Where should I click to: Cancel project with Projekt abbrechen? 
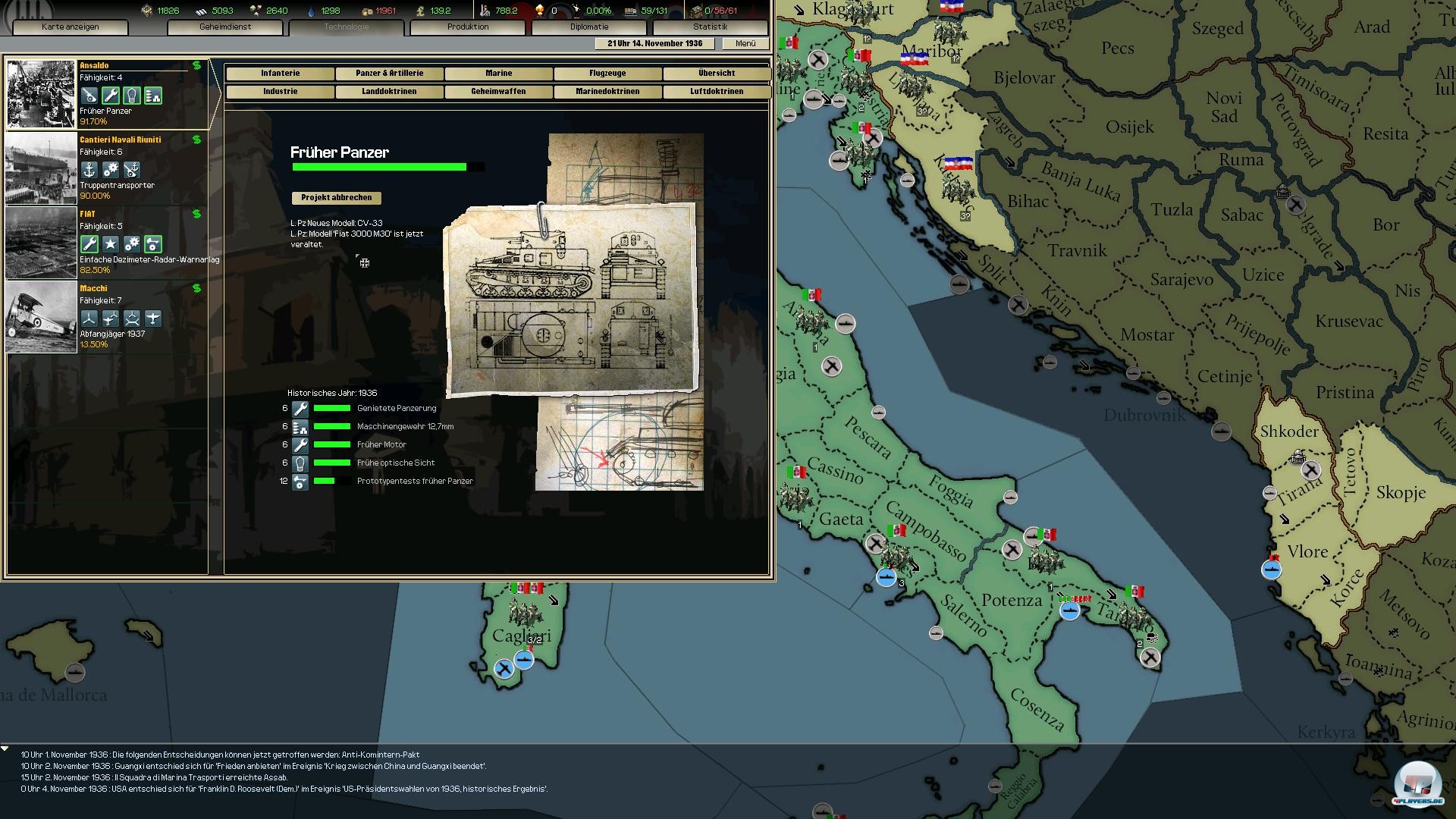tap(336, 198)
